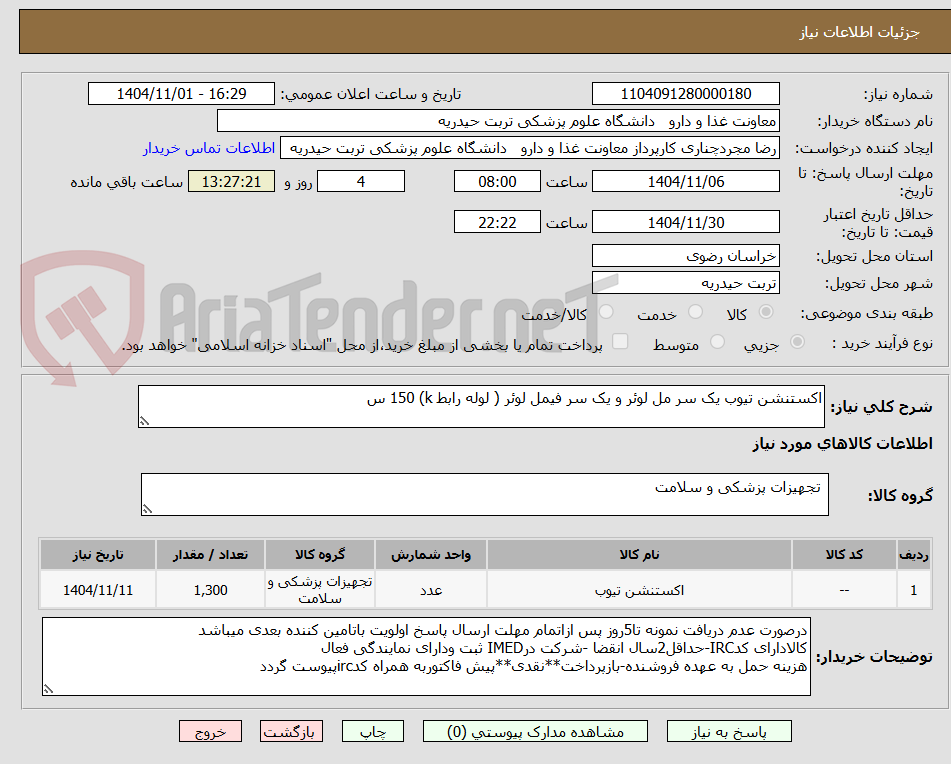Click the نوع فرآیند خرید label
Image resolution: width=951 pixels, height=764 pixels.
(x=882, y=343)
